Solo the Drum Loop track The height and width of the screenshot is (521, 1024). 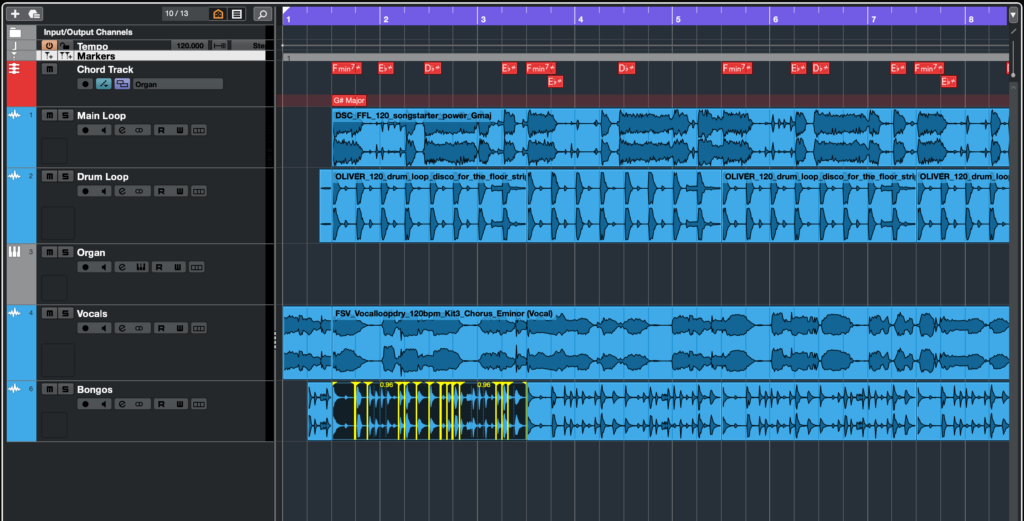[65, 176]
